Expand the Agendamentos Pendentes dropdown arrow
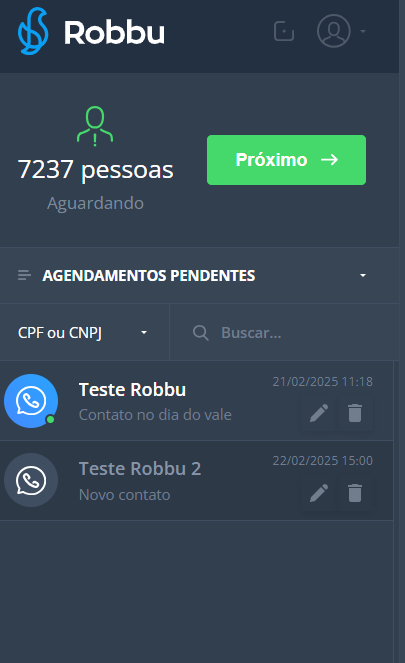 point(363,275)
